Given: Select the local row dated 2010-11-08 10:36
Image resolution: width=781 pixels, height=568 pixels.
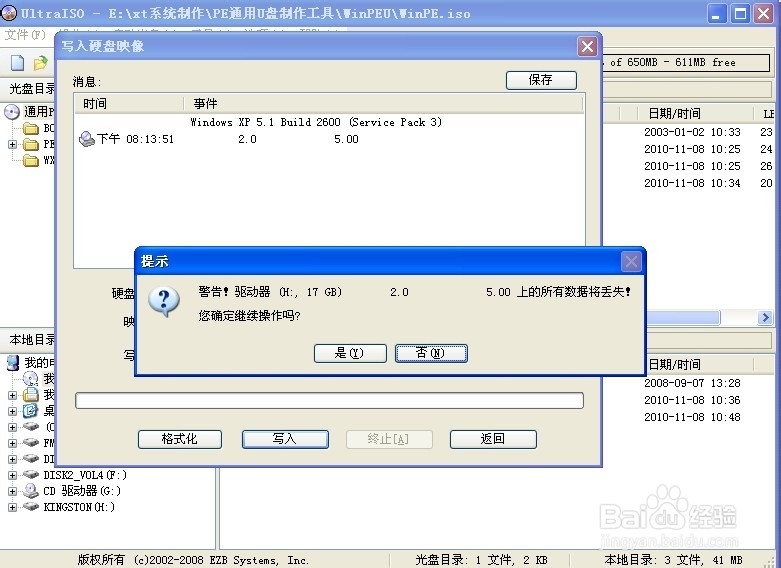Looking at the screenshot, I should pos(692,401).
